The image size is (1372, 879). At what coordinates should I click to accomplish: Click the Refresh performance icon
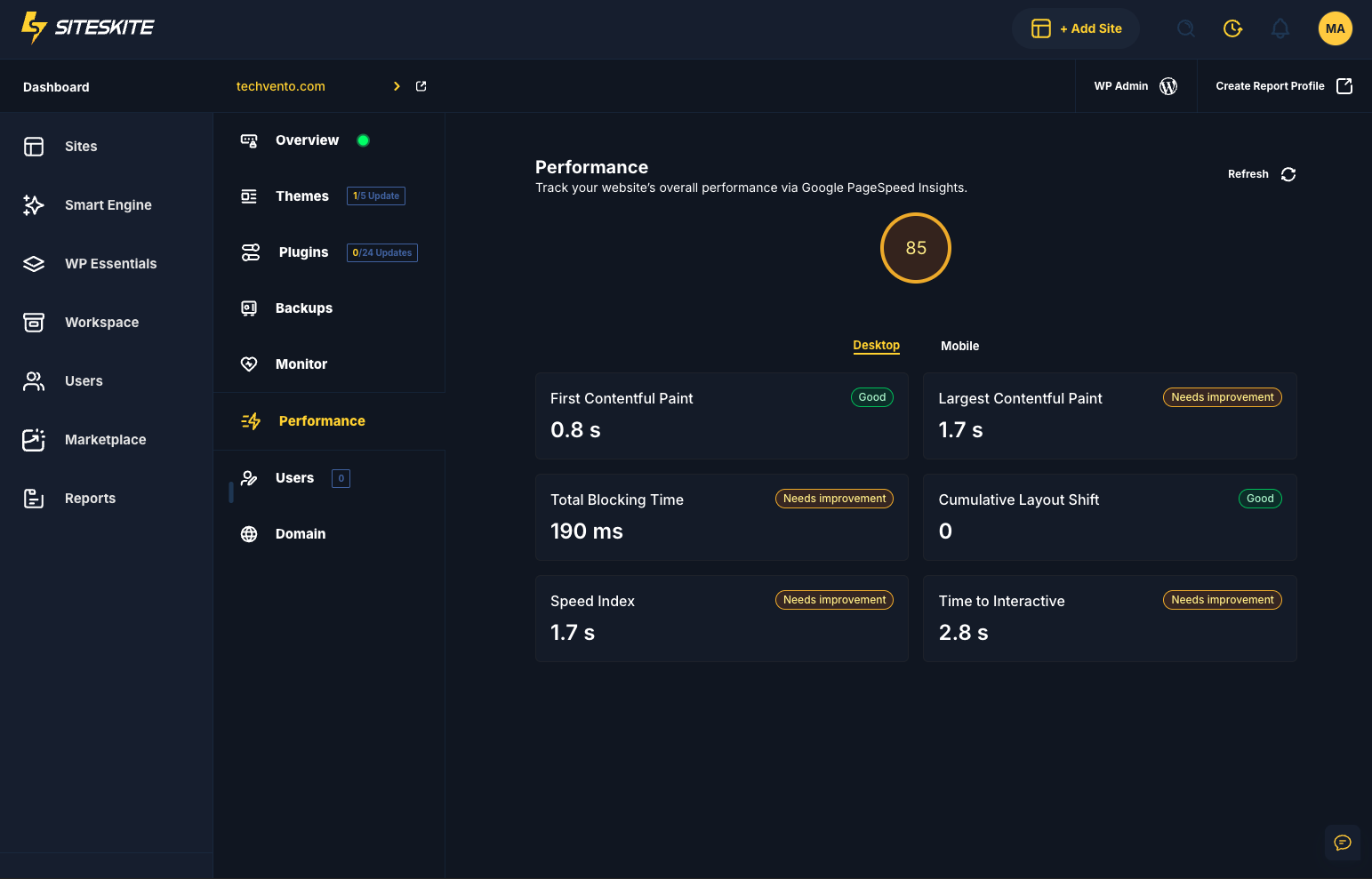pyautogui.click(x=1288, y=174)
